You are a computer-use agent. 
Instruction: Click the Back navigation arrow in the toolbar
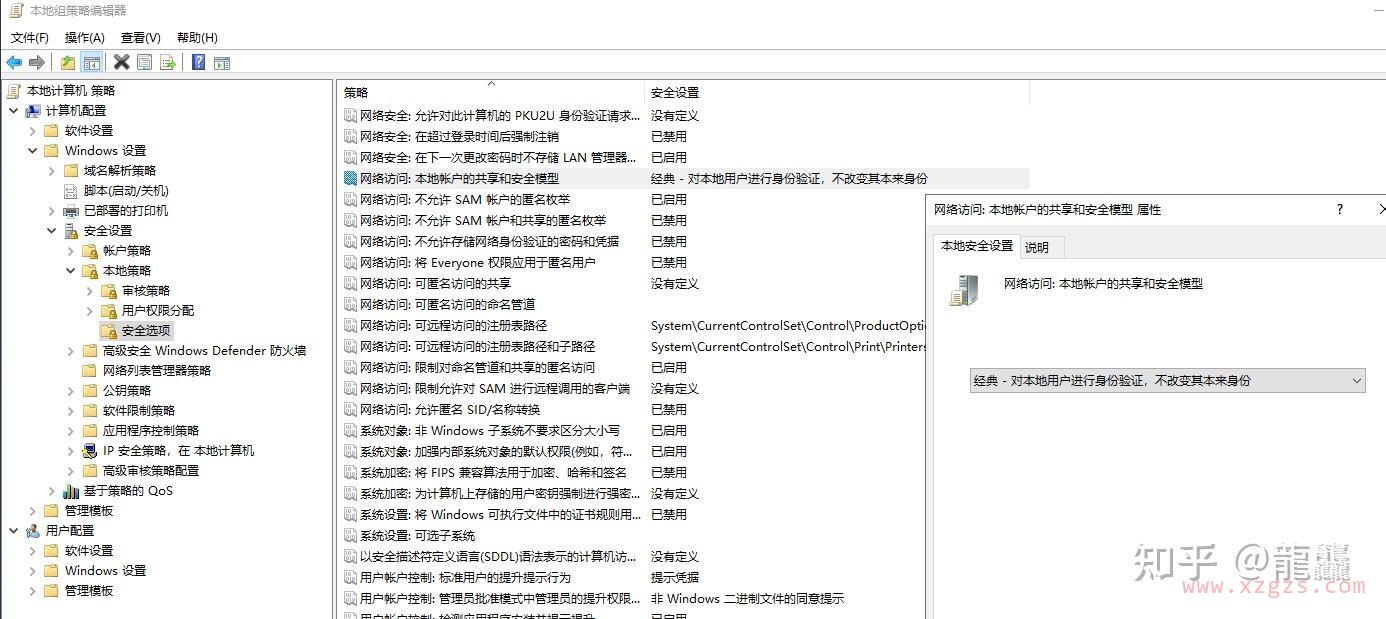[x=14, y=62]
